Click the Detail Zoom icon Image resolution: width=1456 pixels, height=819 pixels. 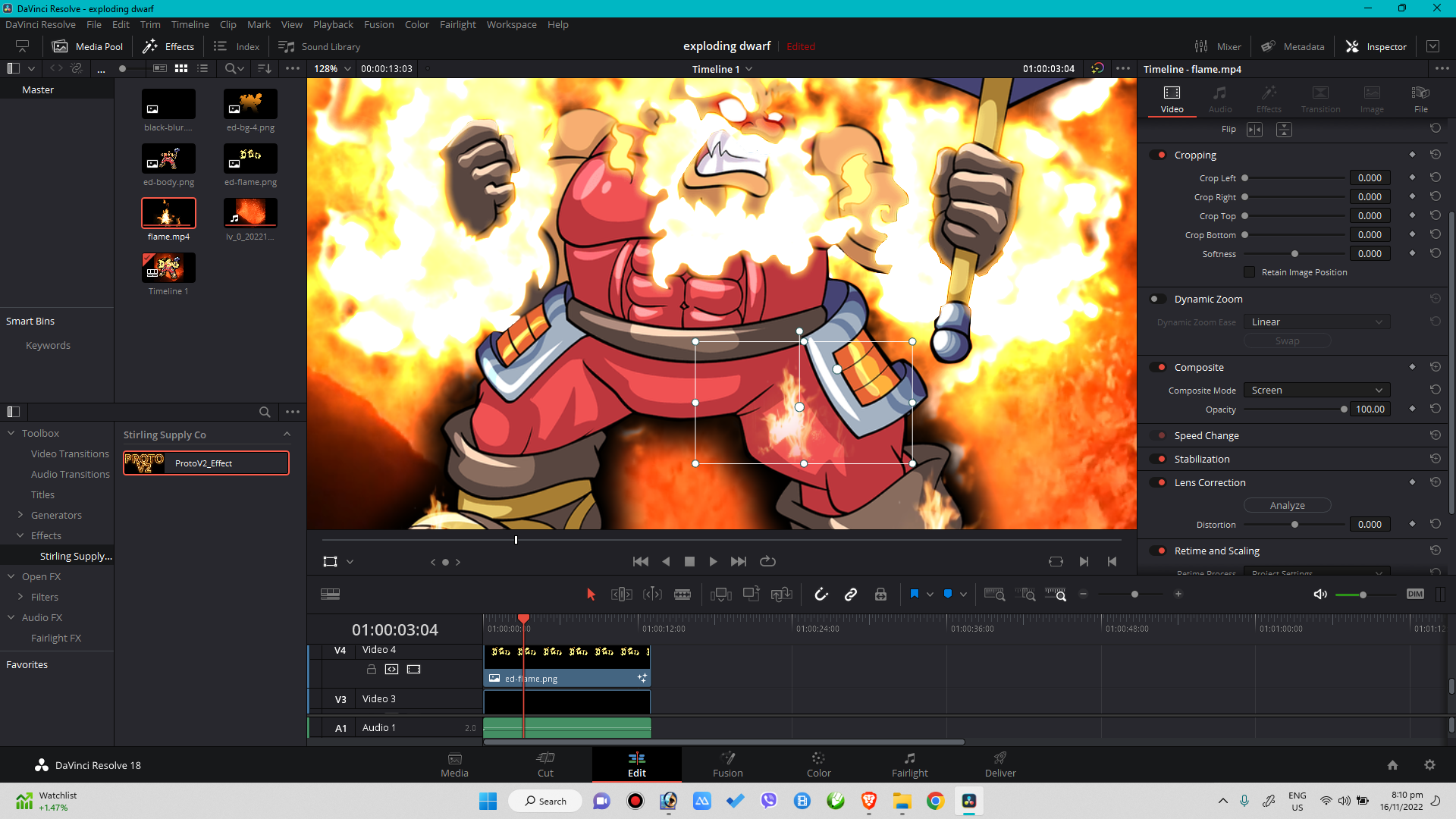click(1025, 595)
